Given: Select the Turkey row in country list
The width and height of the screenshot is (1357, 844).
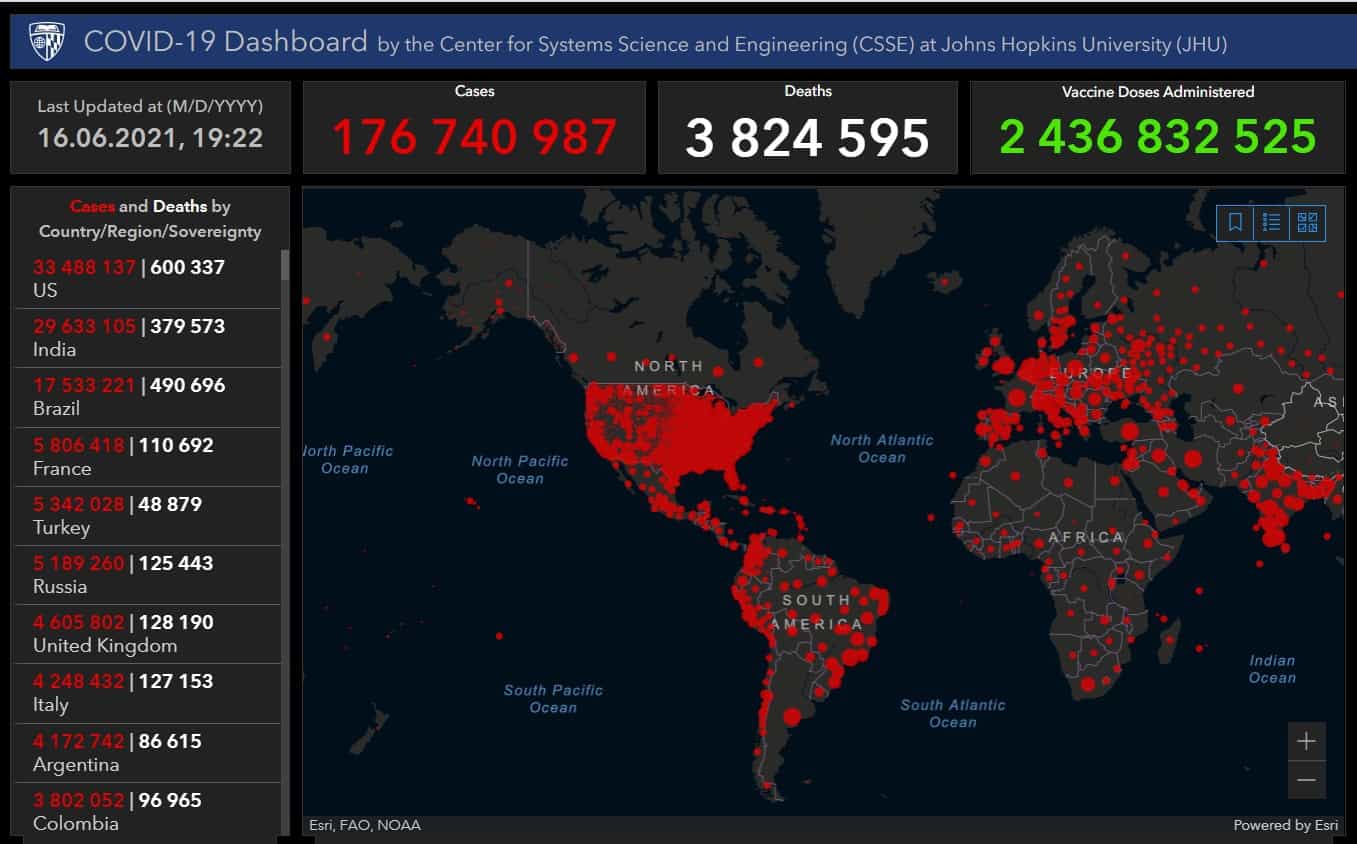Looking at the screenshot, I should [x=147, y=516].
